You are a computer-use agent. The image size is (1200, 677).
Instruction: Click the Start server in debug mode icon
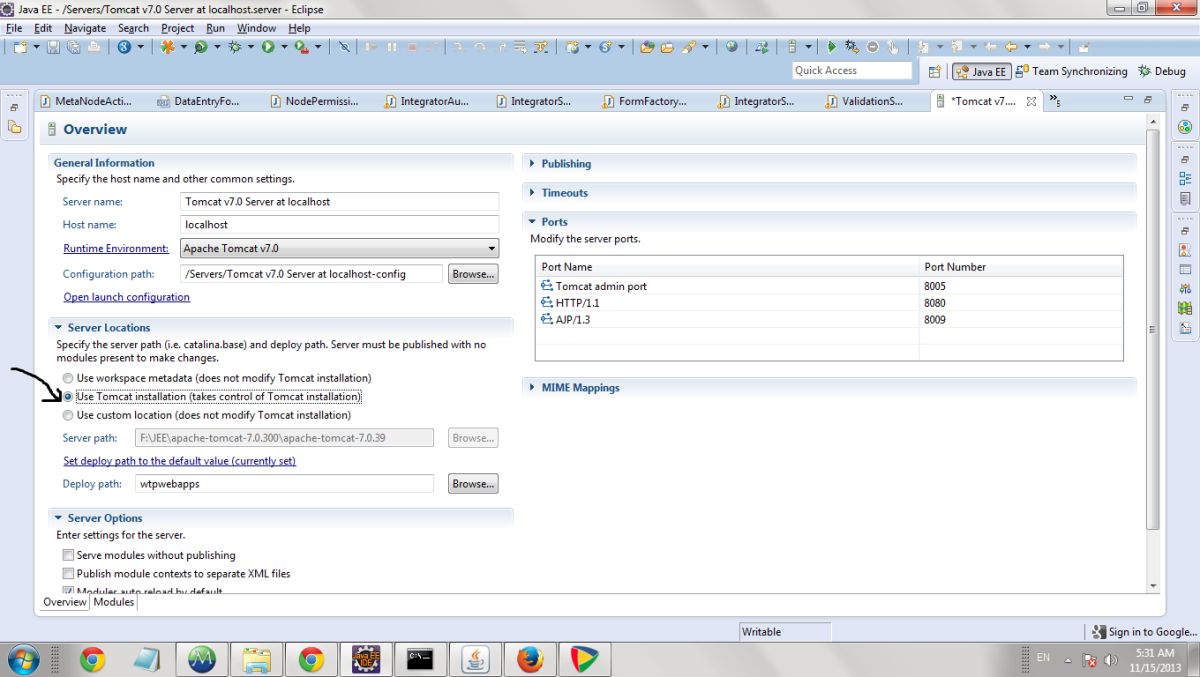tap(851, 46)
